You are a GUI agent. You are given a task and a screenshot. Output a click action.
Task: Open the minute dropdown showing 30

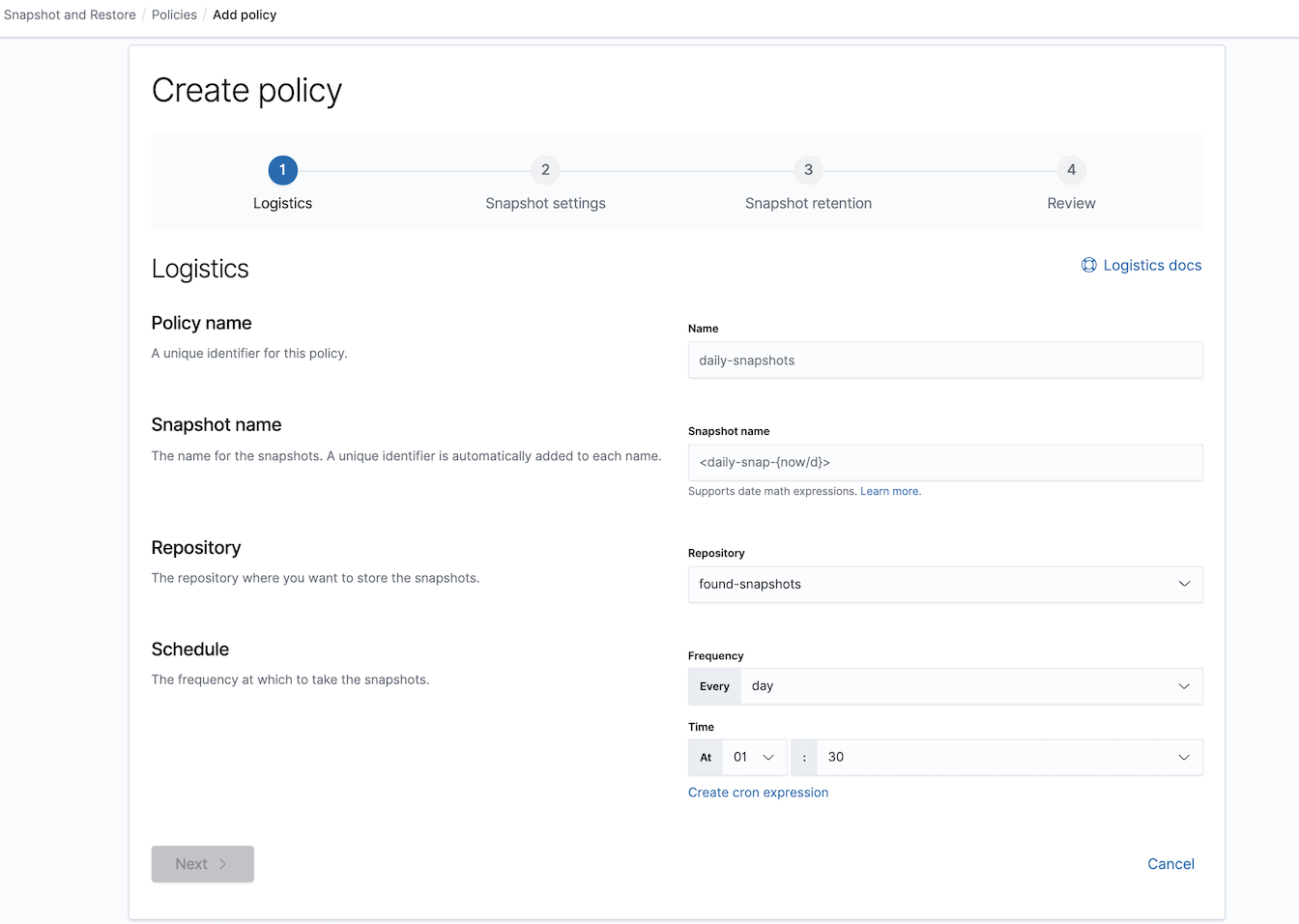coord(1008,758)
